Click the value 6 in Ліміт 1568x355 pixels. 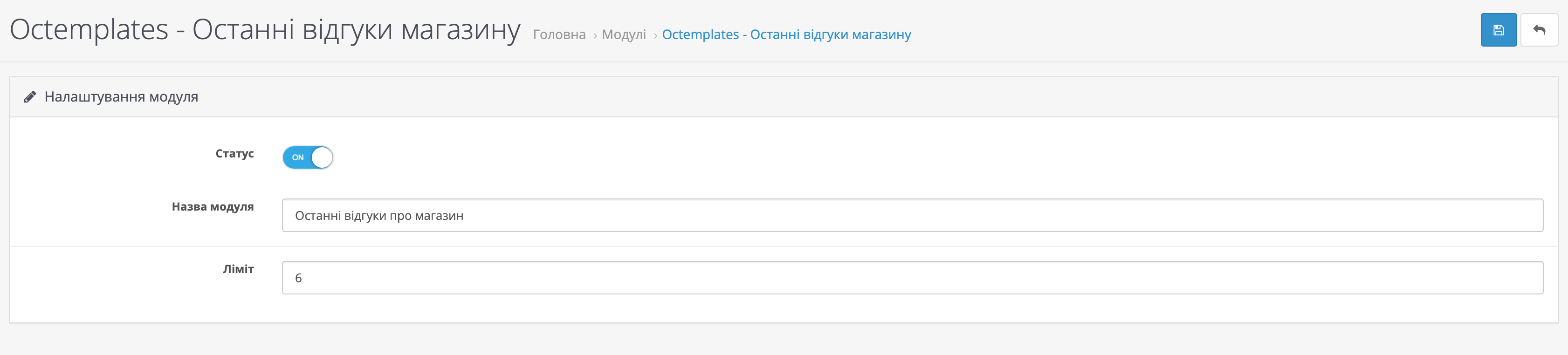(298, 279)
